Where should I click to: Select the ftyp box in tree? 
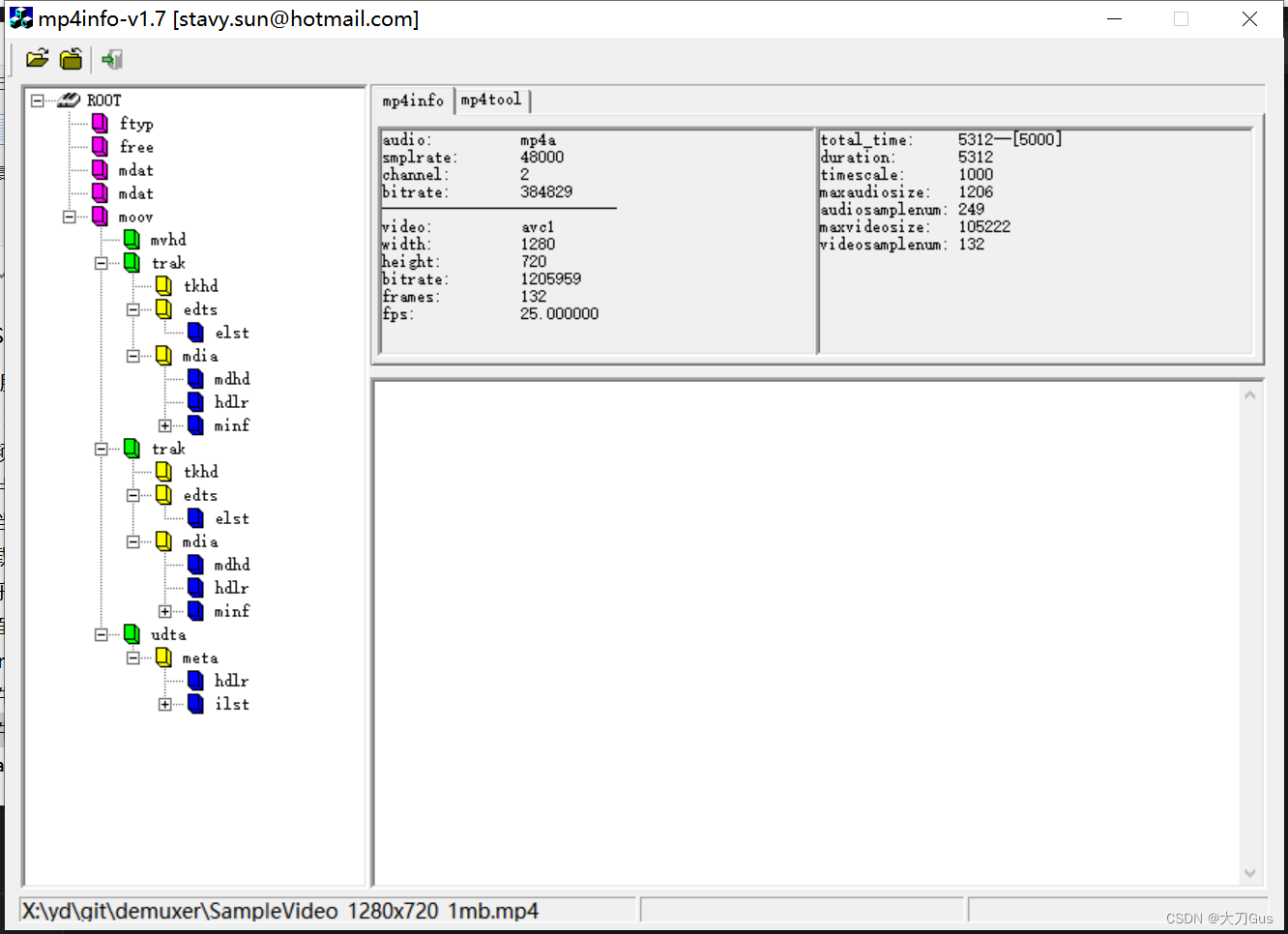[x=136, y=124]
